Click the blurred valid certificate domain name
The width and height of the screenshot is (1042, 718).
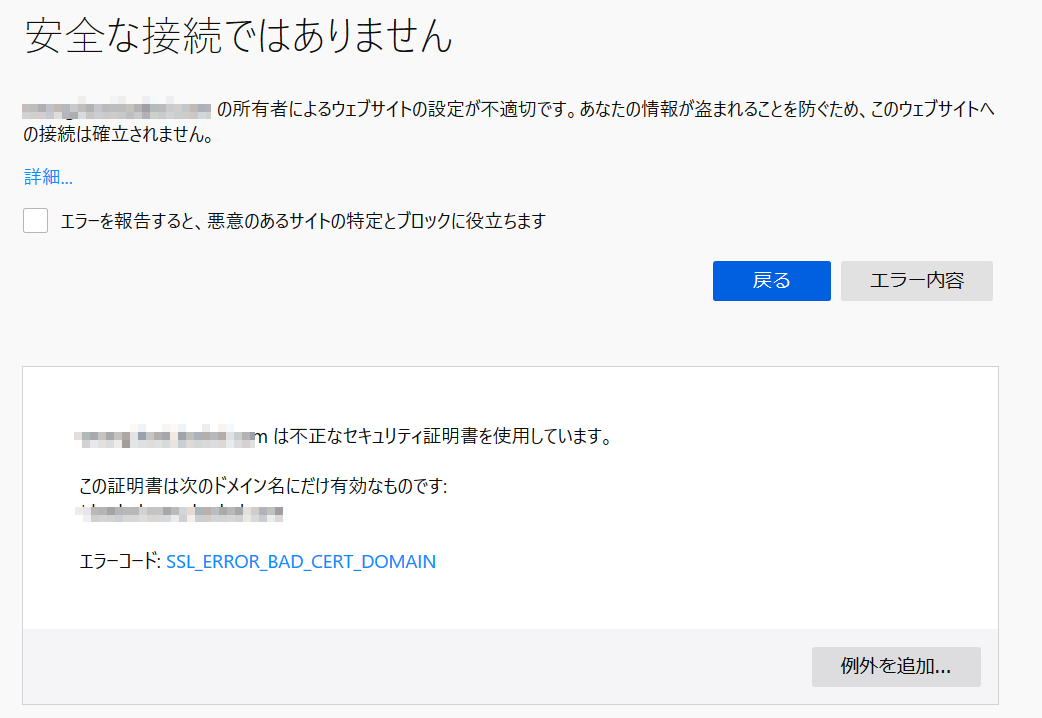click(180, 513)
